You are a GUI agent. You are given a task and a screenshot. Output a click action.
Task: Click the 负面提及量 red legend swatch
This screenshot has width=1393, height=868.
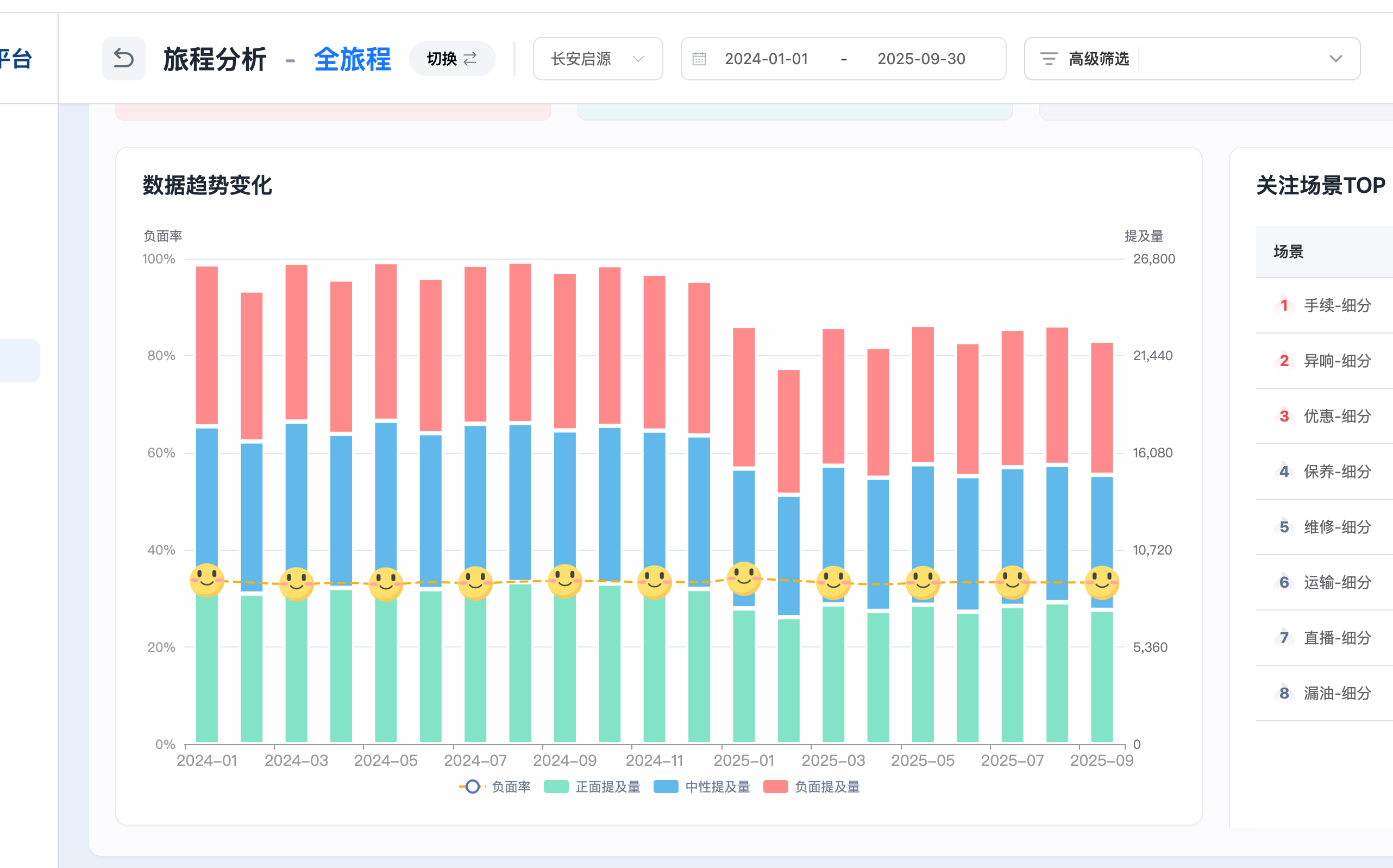pyautogui.click(x=775, y=787)
